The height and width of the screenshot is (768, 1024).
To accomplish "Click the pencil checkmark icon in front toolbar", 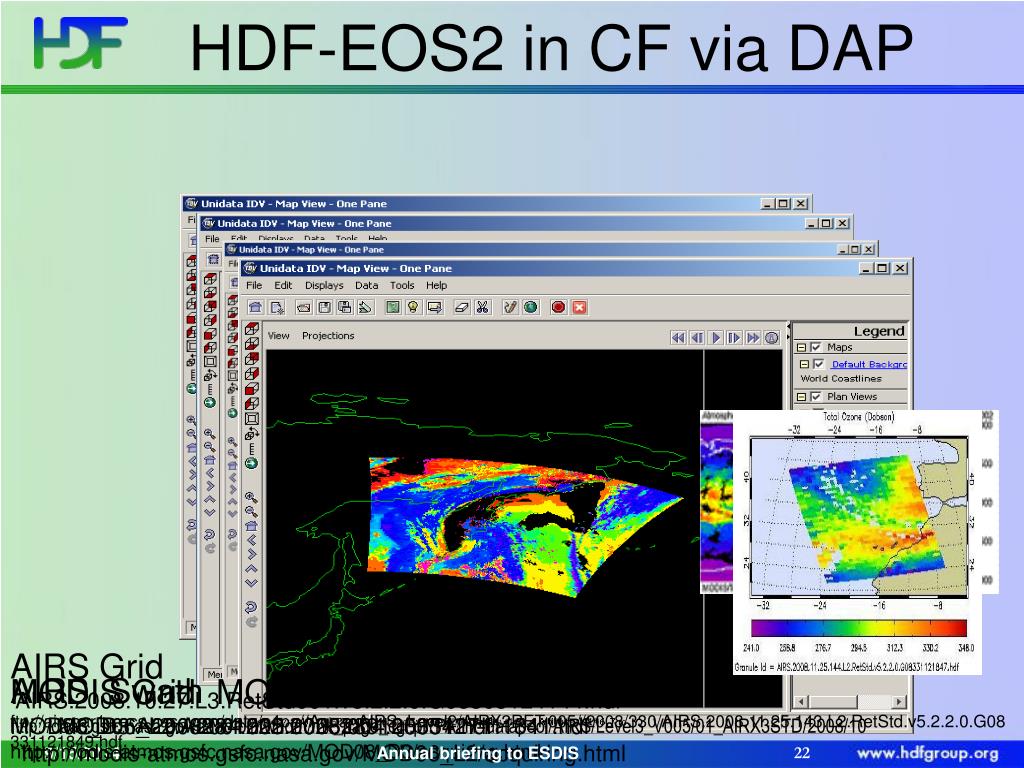I will pos(510,307).
